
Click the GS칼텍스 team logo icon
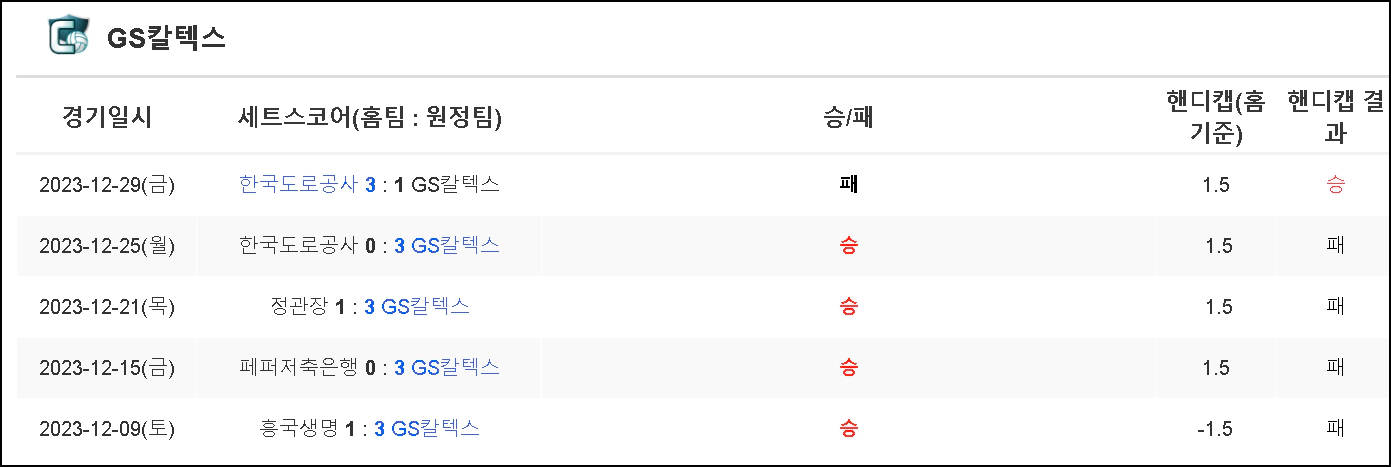tap(69, 36)
